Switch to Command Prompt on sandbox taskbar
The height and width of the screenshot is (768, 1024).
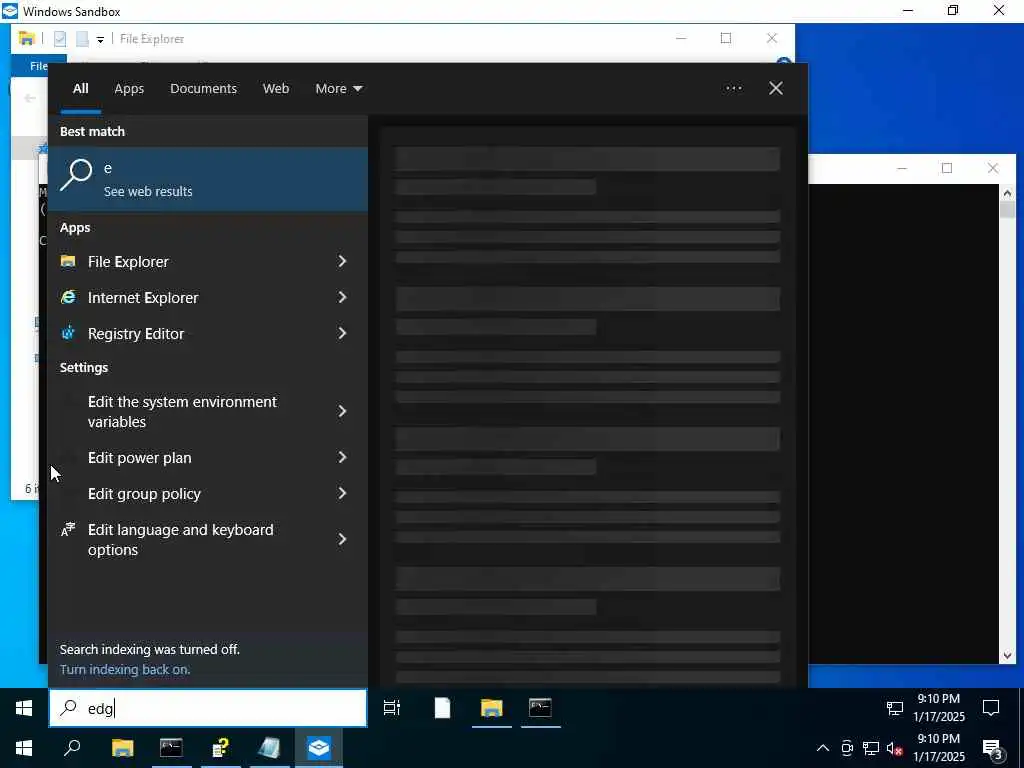point(540,708)
